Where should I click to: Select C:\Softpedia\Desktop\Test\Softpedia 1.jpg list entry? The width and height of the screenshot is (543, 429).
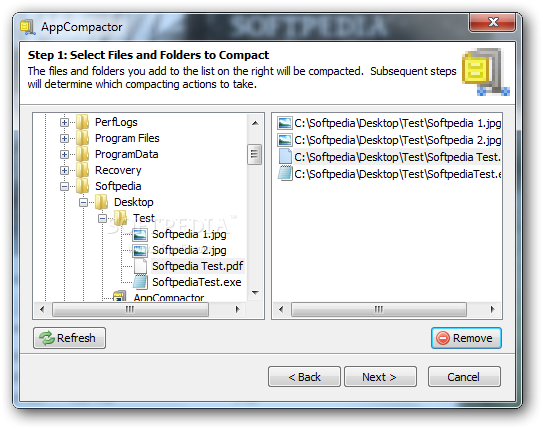[x=397, y=123]
